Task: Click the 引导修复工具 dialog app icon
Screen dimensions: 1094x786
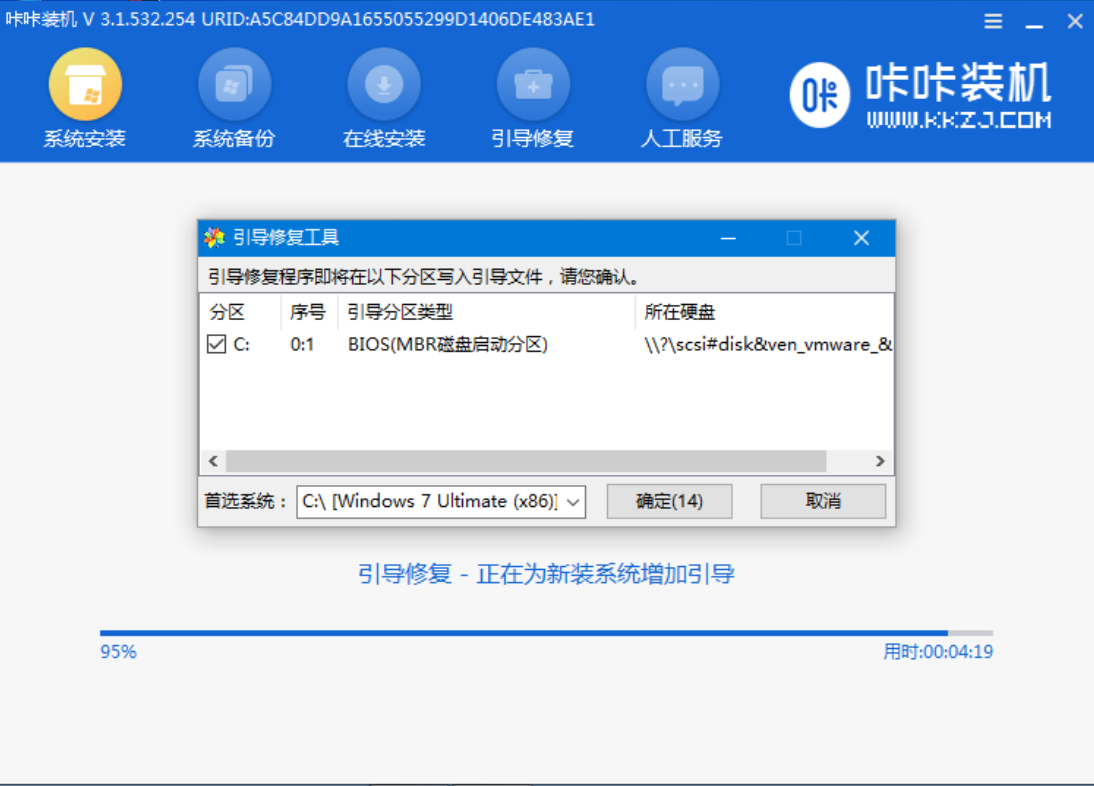Action: (214, 238)
